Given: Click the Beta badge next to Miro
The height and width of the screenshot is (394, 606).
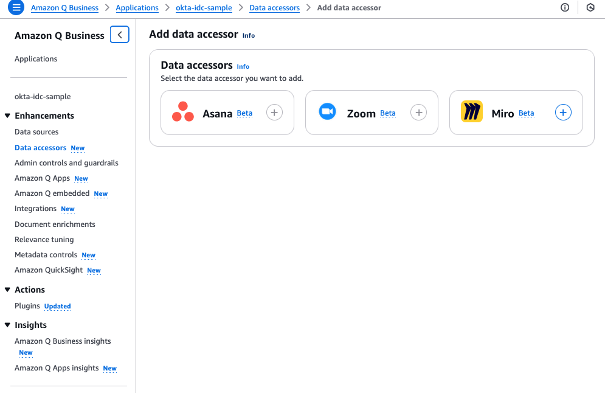Looking at the screenshot, I should tap(526, 113).
